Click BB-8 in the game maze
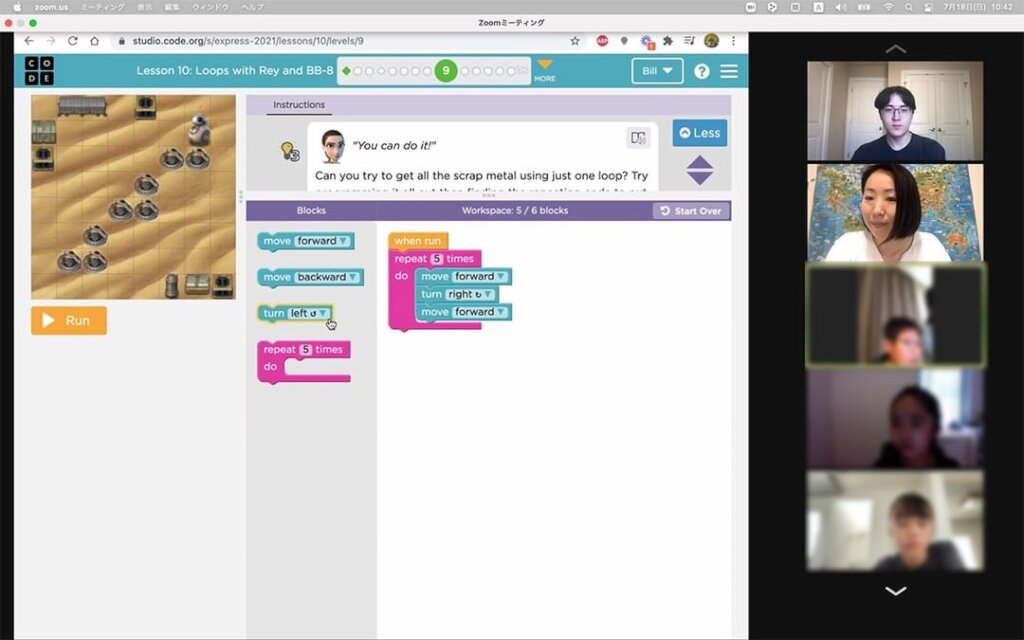 [x=199, y=129]
